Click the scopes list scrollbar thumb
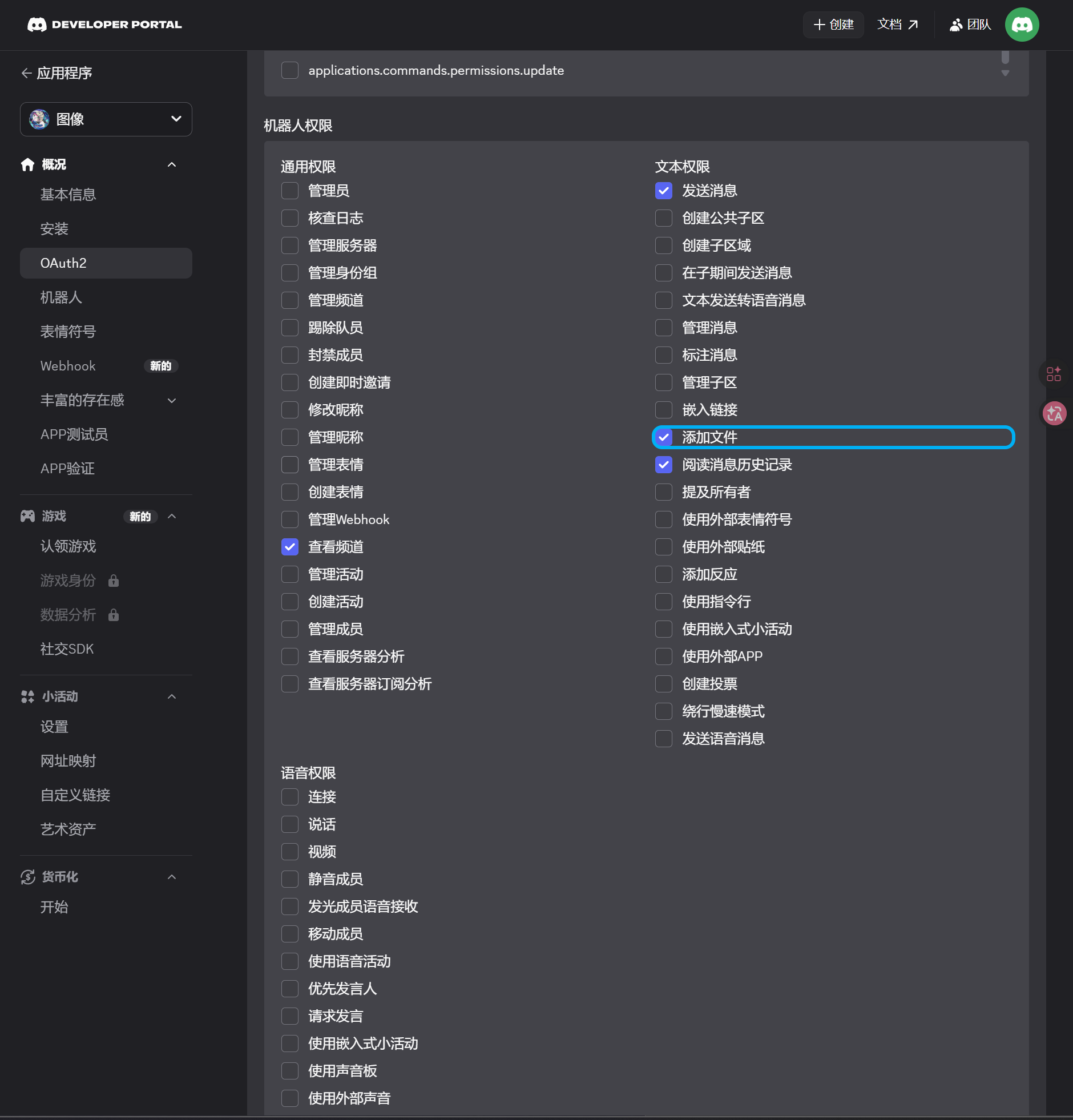1073x1120 pixels. point(1005,57)
